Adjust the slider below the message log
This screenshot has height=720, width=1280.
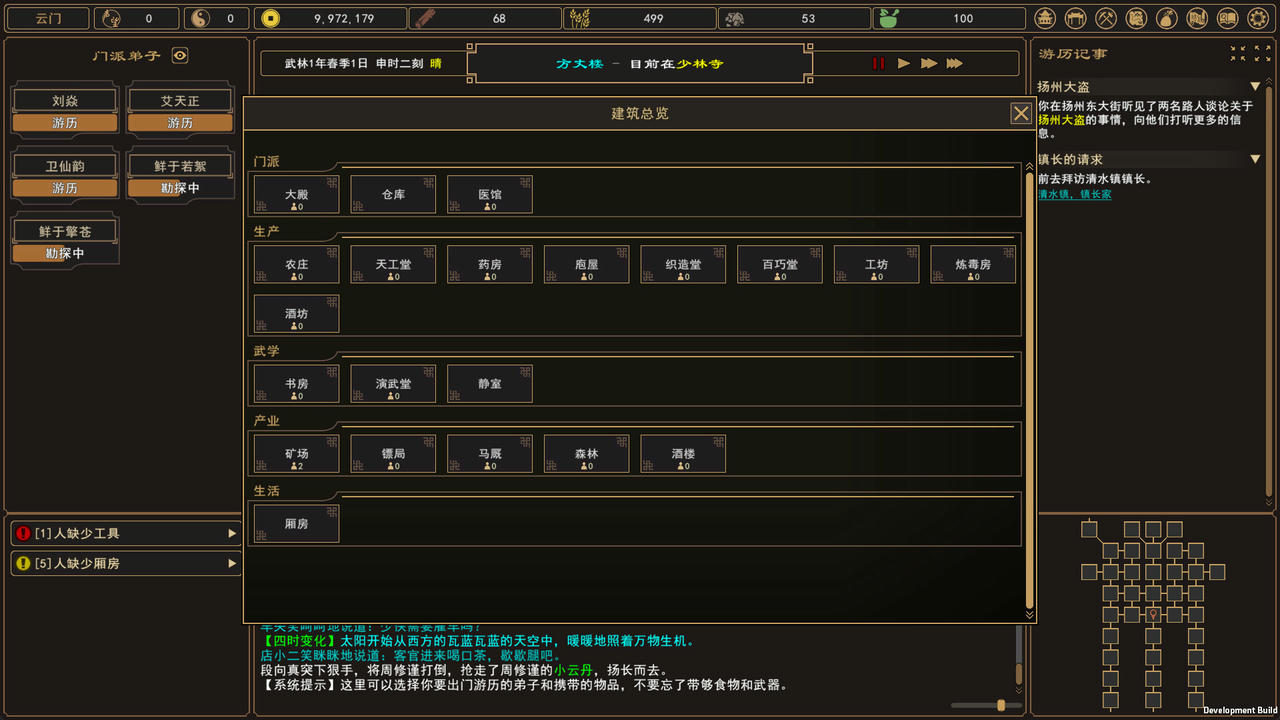(999, 706)
